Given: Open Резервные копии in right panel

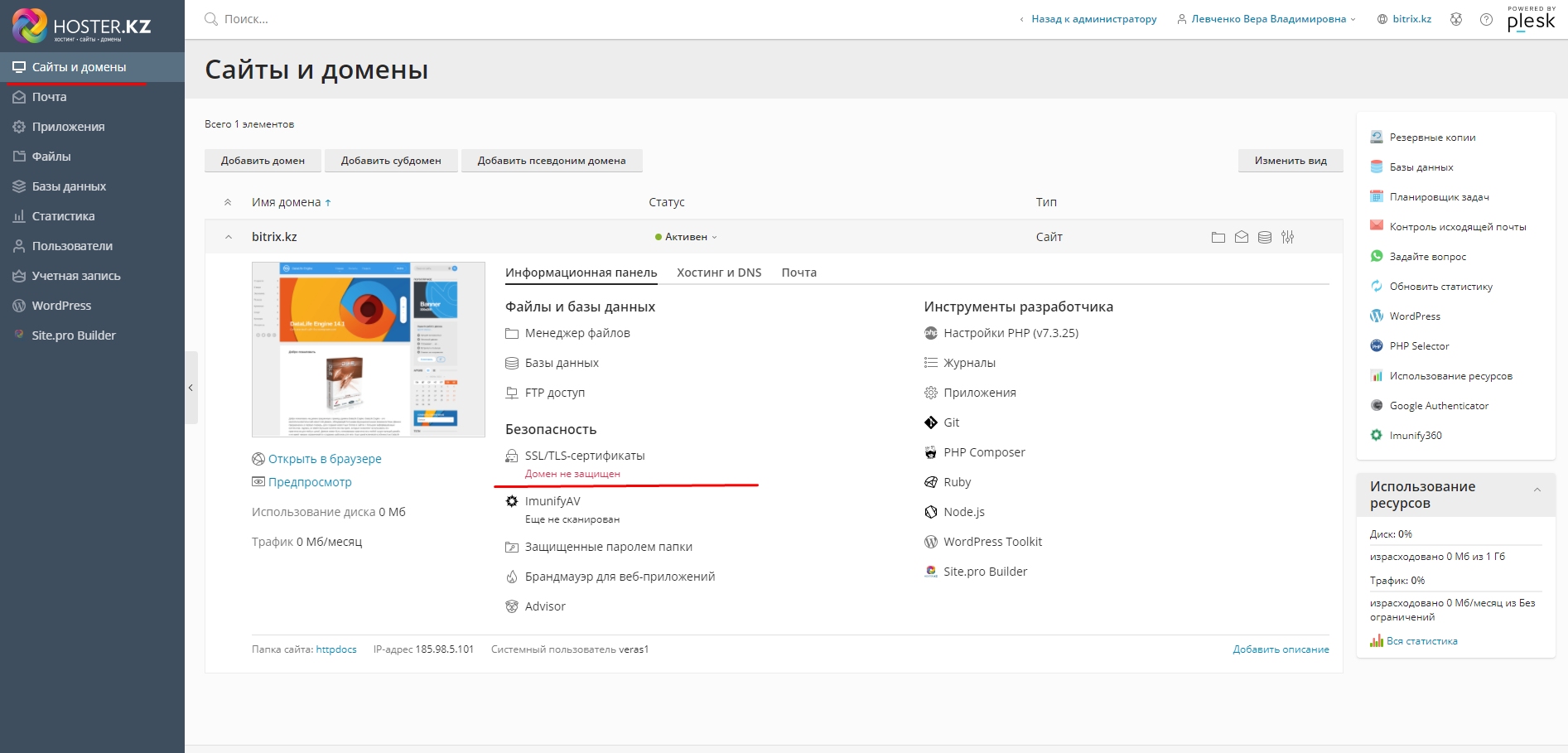Looking at the screenshot, I should tap(1432, 138).
